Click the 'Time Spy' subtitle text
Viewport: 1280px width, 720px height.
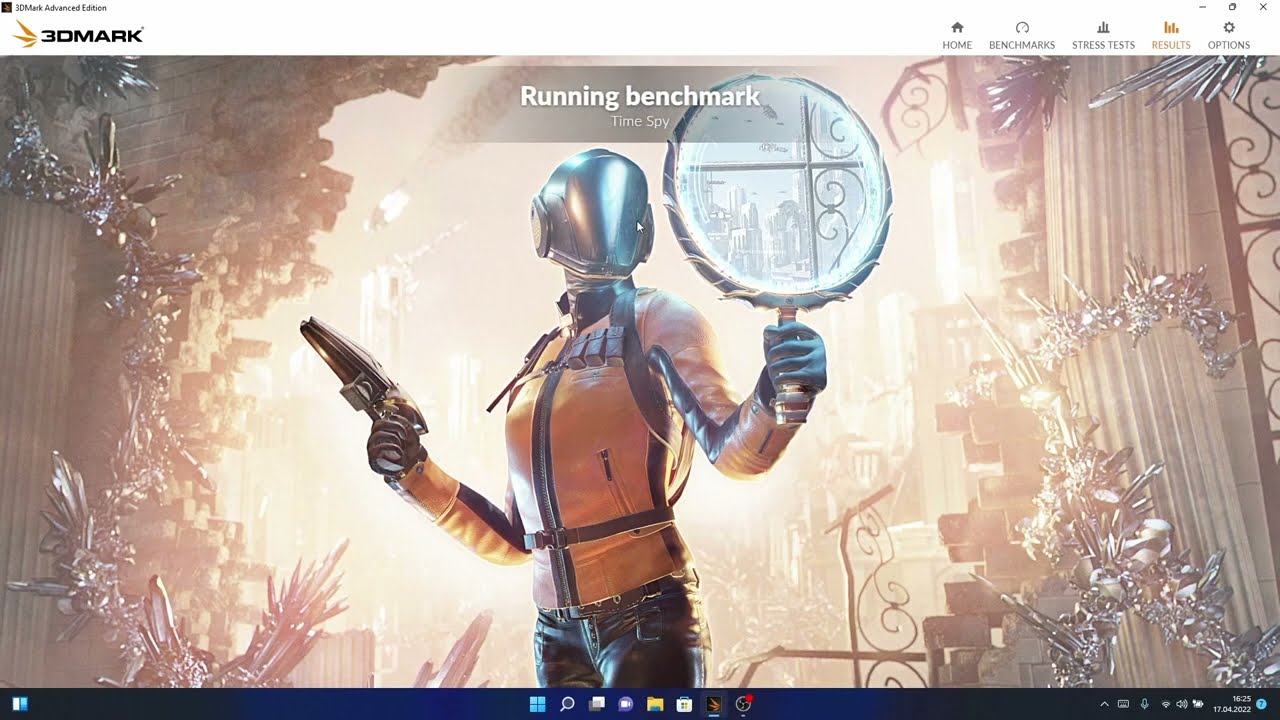click(x=640, y=121)
